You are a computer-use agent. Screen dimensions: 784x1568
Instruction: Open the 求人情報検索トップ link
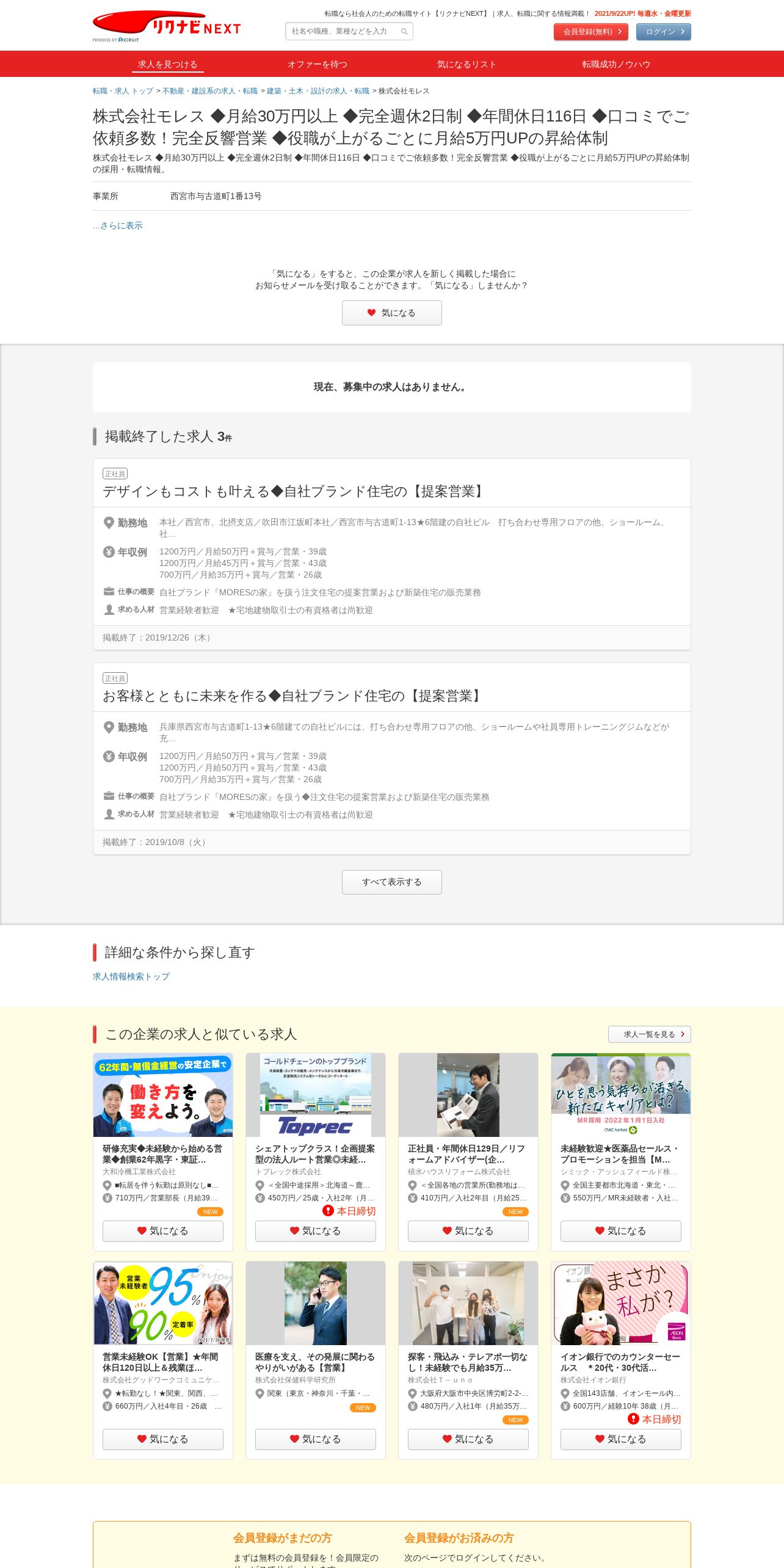pyautogui.click(x=131, y=977)
